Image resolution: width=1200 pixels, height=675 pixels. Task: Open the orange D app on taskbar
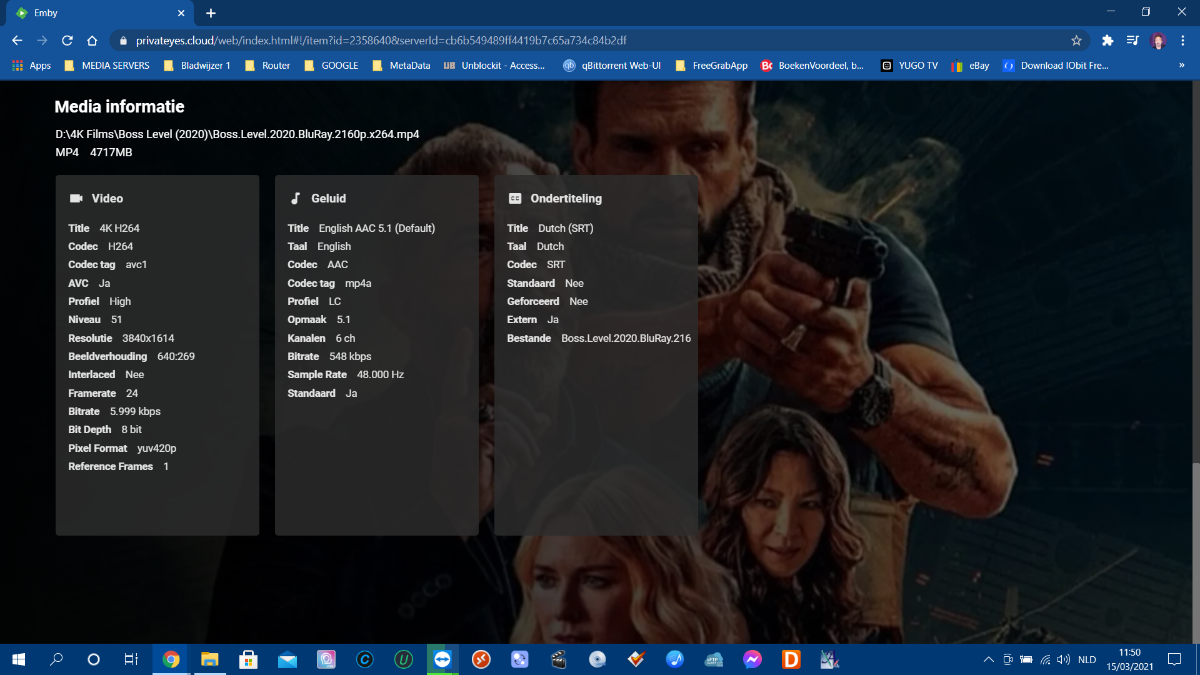[791, 659]
